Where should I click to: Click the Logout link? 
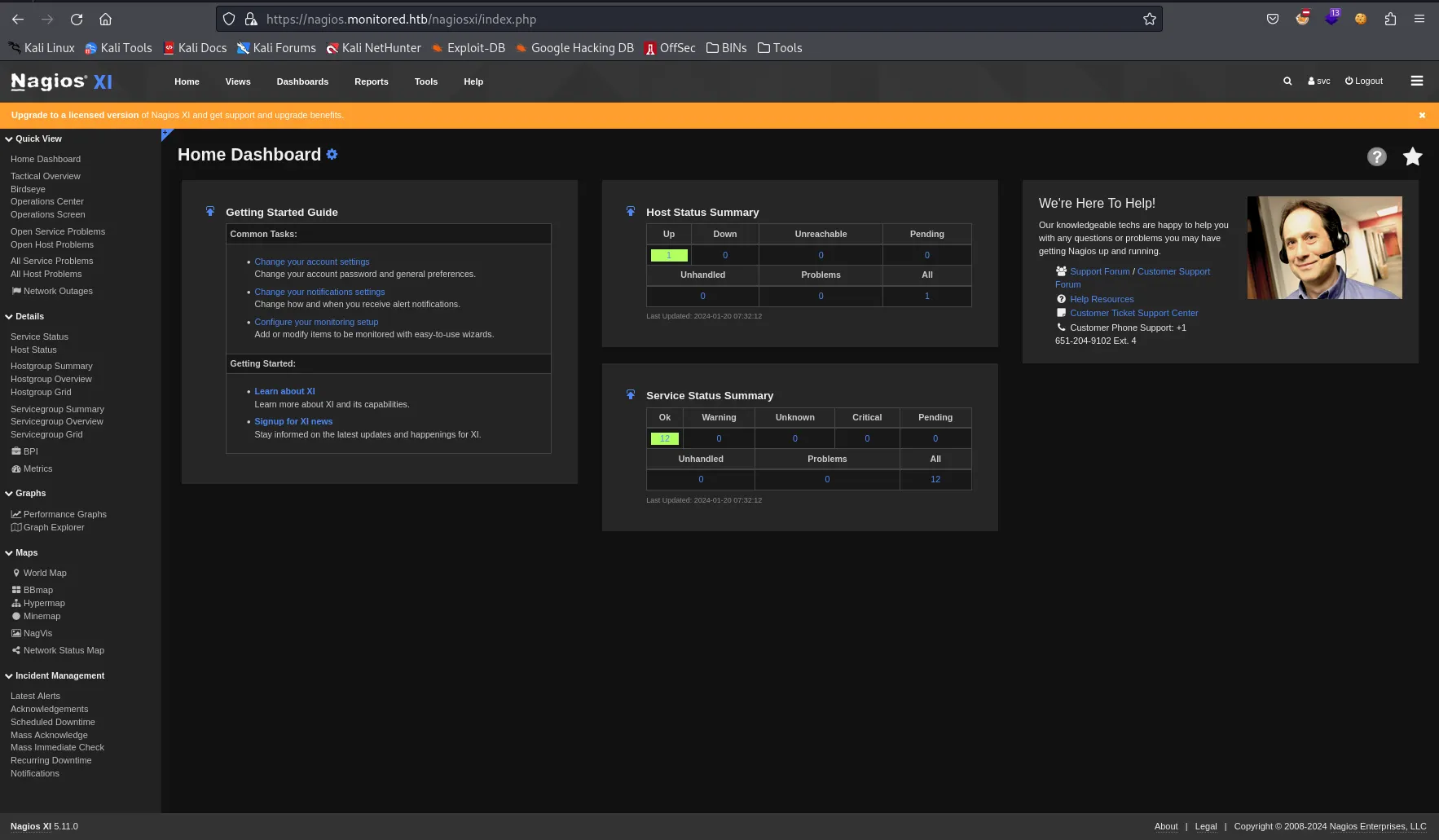[x=1363, y=81]
